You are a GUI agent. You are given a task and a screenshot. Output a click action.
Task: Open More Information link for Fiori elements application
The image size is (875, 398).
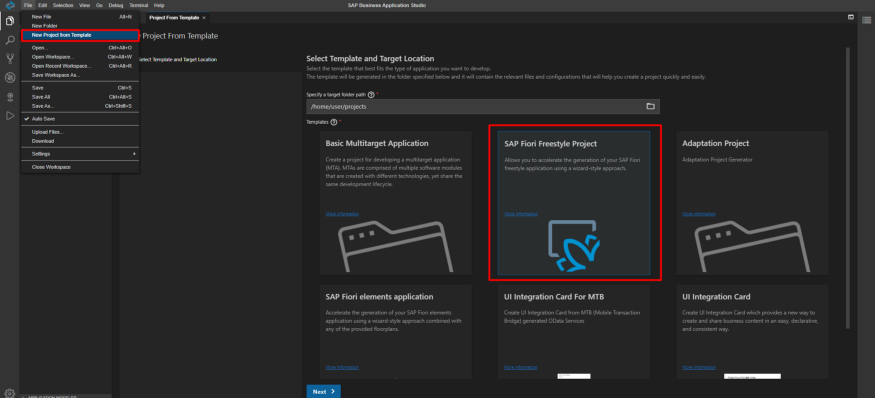coord(342,367)
